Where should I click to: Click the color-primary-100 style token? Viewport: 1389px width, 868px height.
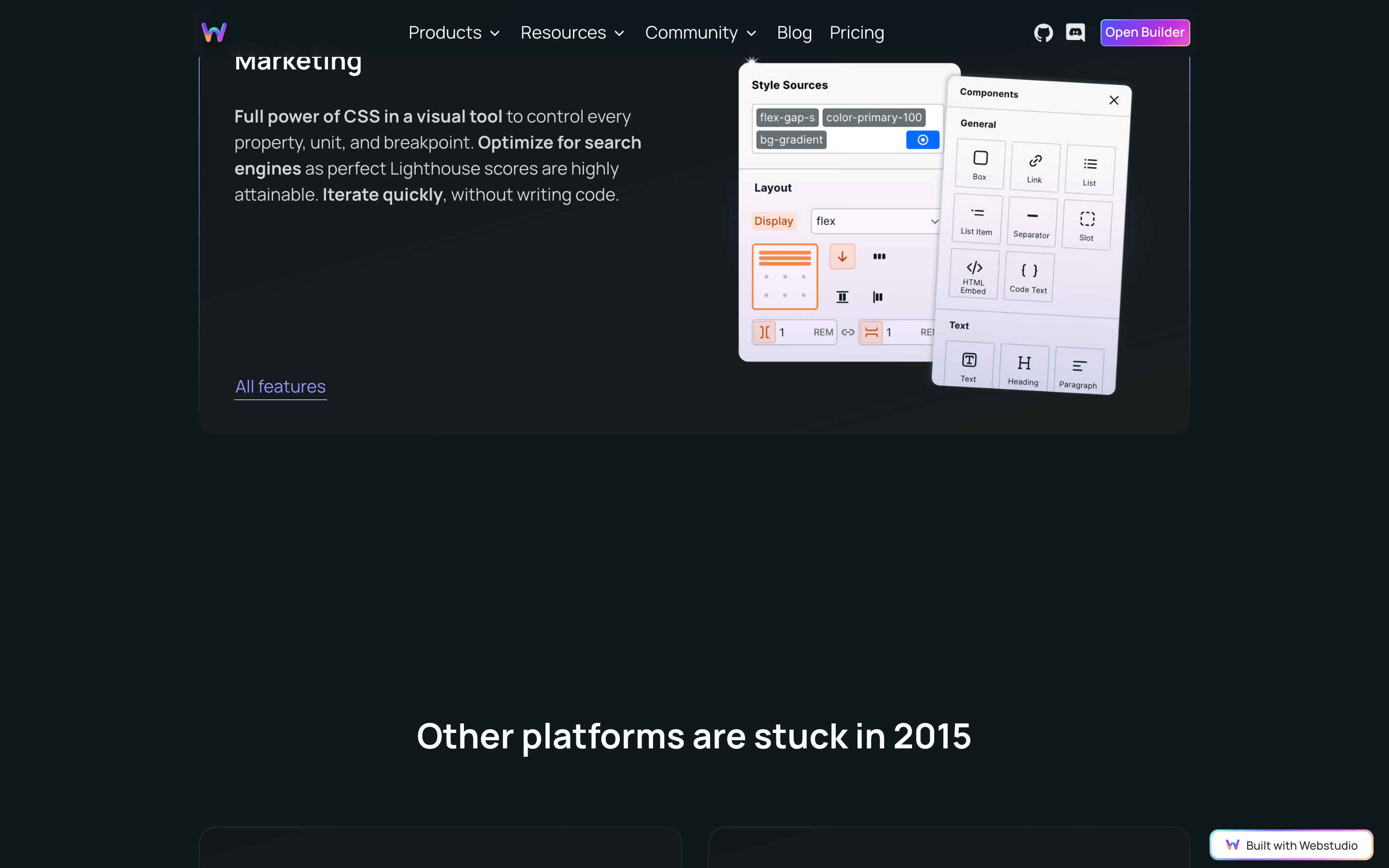coord(873,117)
